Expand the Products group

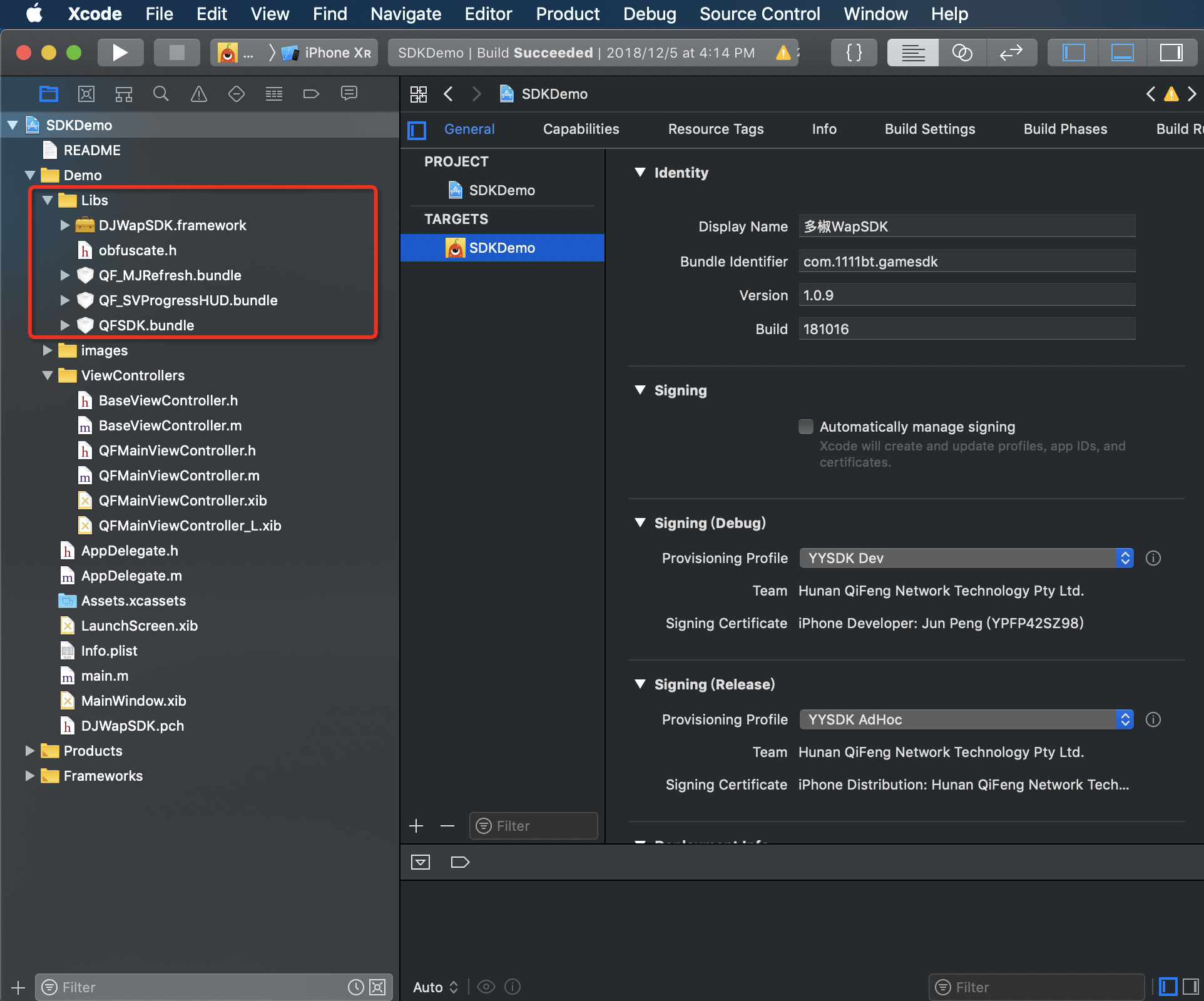click(29, 751)
